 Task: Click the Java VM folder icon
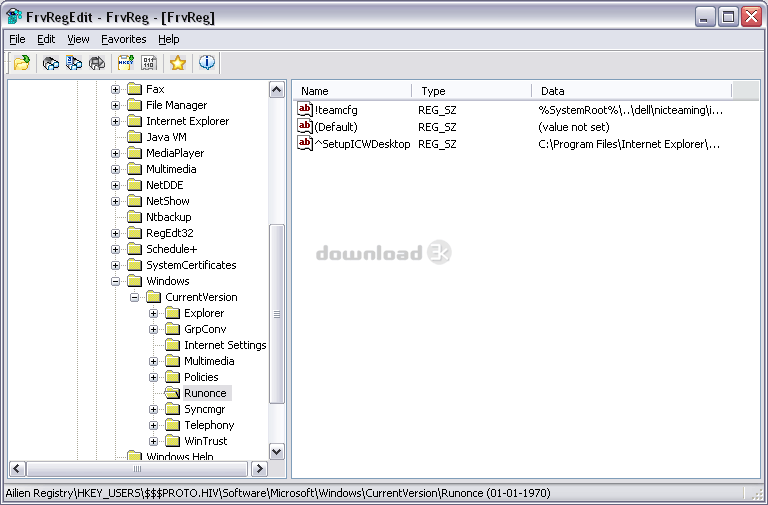tap(134, 137)
